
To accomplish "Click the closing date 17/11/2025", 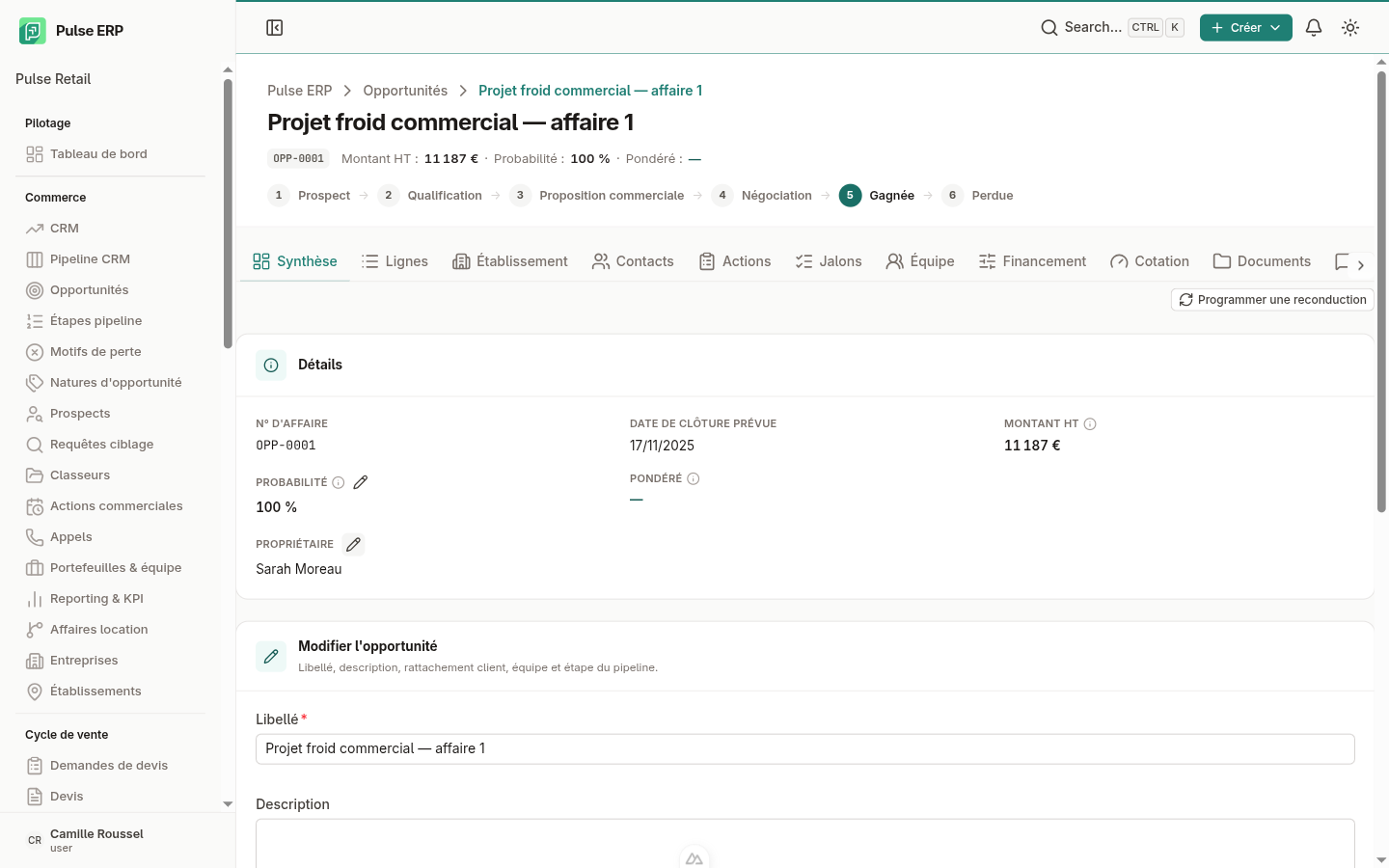I will (x=662, y=446).
